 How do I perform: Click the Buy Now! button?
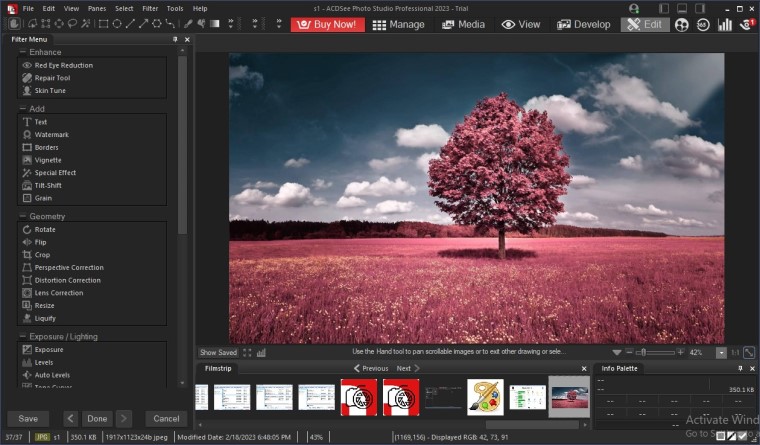click(328, 24)
